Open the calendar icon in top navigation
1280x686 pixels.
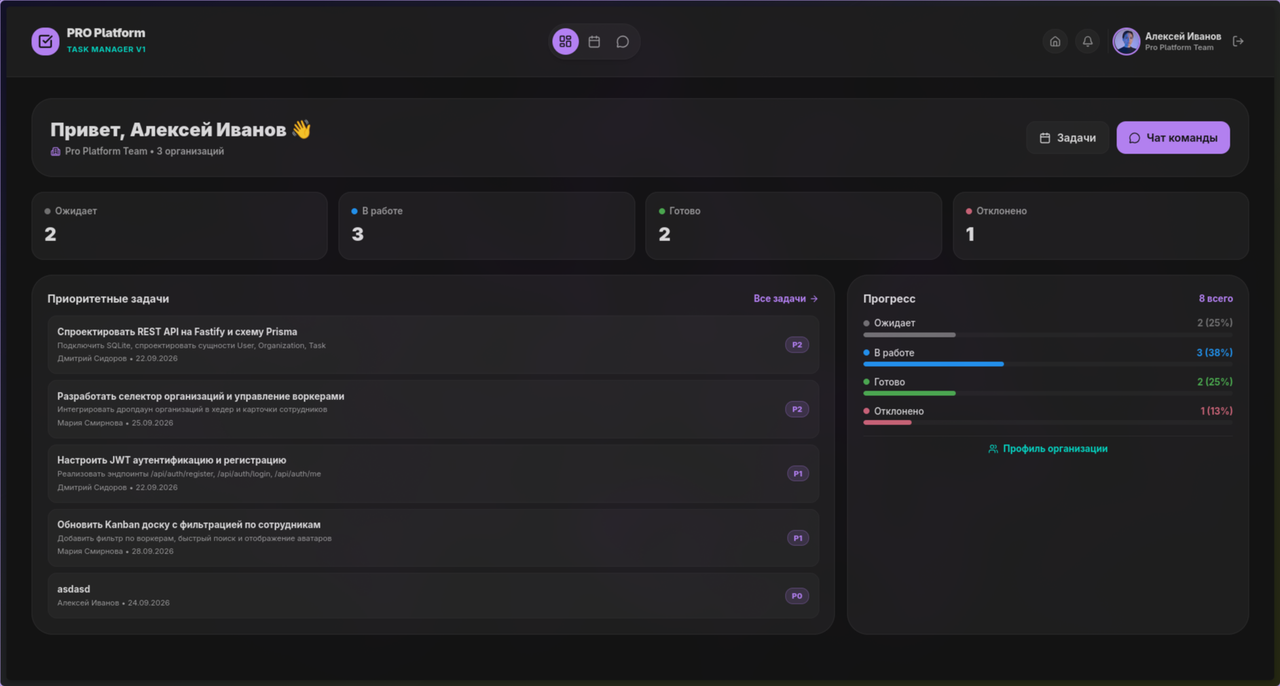[x=594, y=42]
